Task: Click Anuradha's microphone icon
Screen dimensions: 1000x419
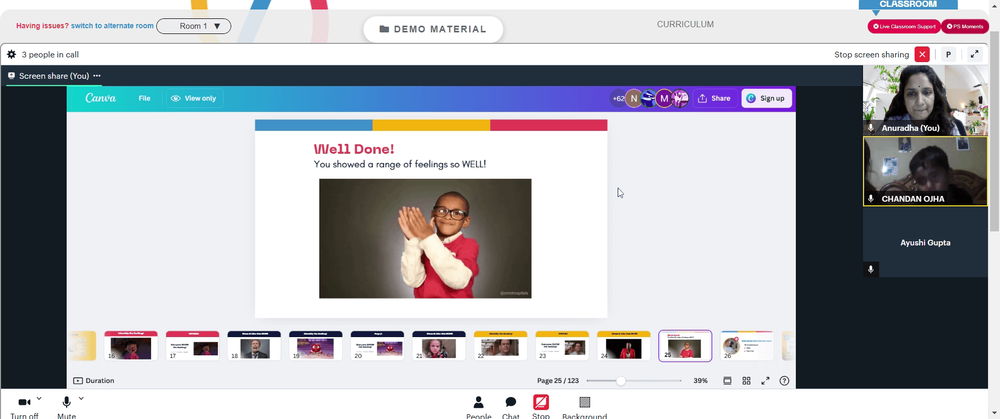Action: click(x=871, y=128)
